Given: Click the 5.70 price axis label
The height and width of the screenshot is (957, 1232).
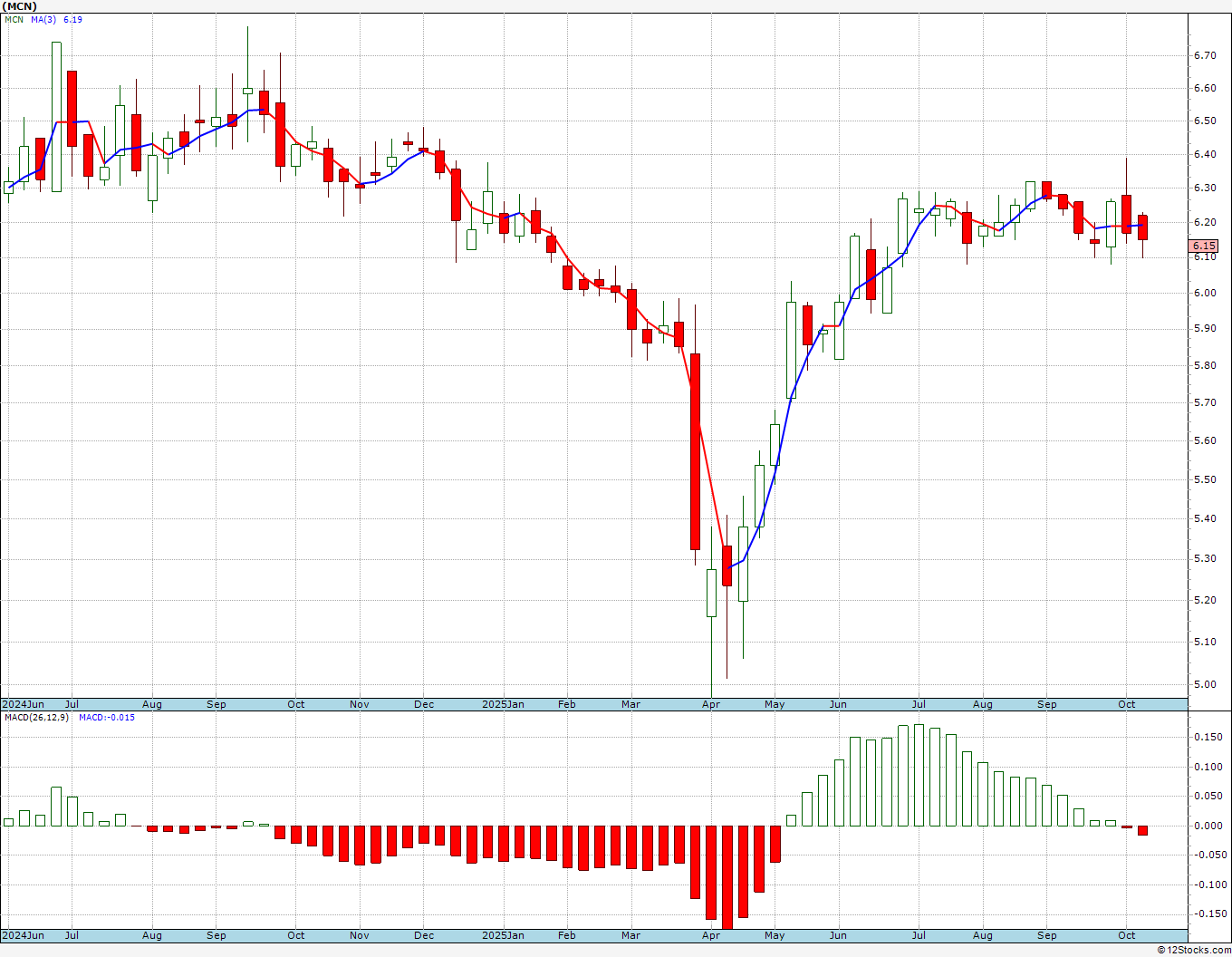Looking at the screenshot, I should point(1205,402).
